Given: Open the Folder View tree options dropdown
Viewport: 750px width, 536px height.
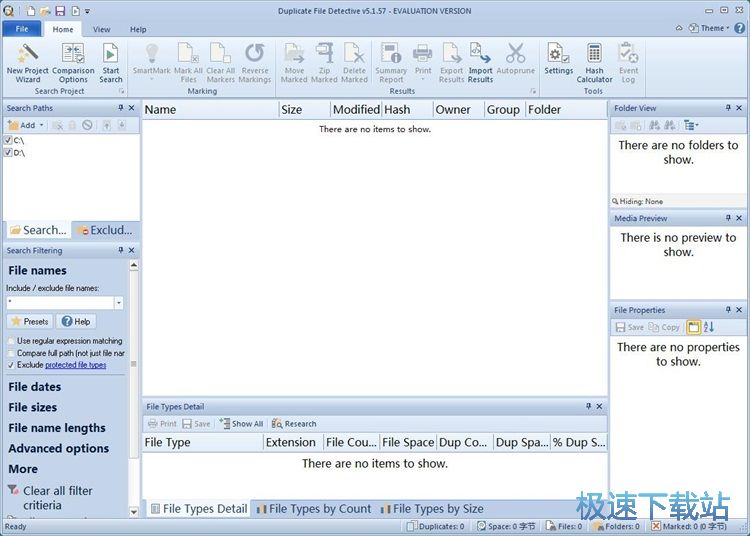Looking at the screenshot, I should pos(691,125).
